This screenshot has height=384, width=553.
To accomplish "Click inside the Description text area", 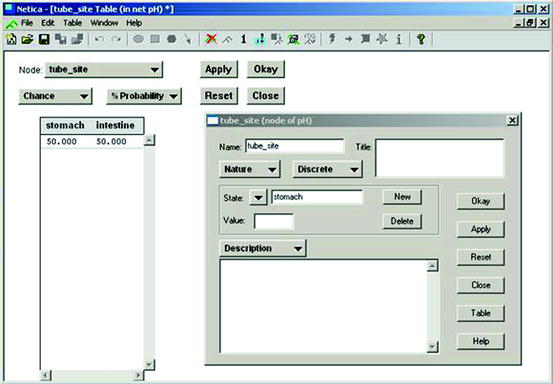I will tap(323, 306).
